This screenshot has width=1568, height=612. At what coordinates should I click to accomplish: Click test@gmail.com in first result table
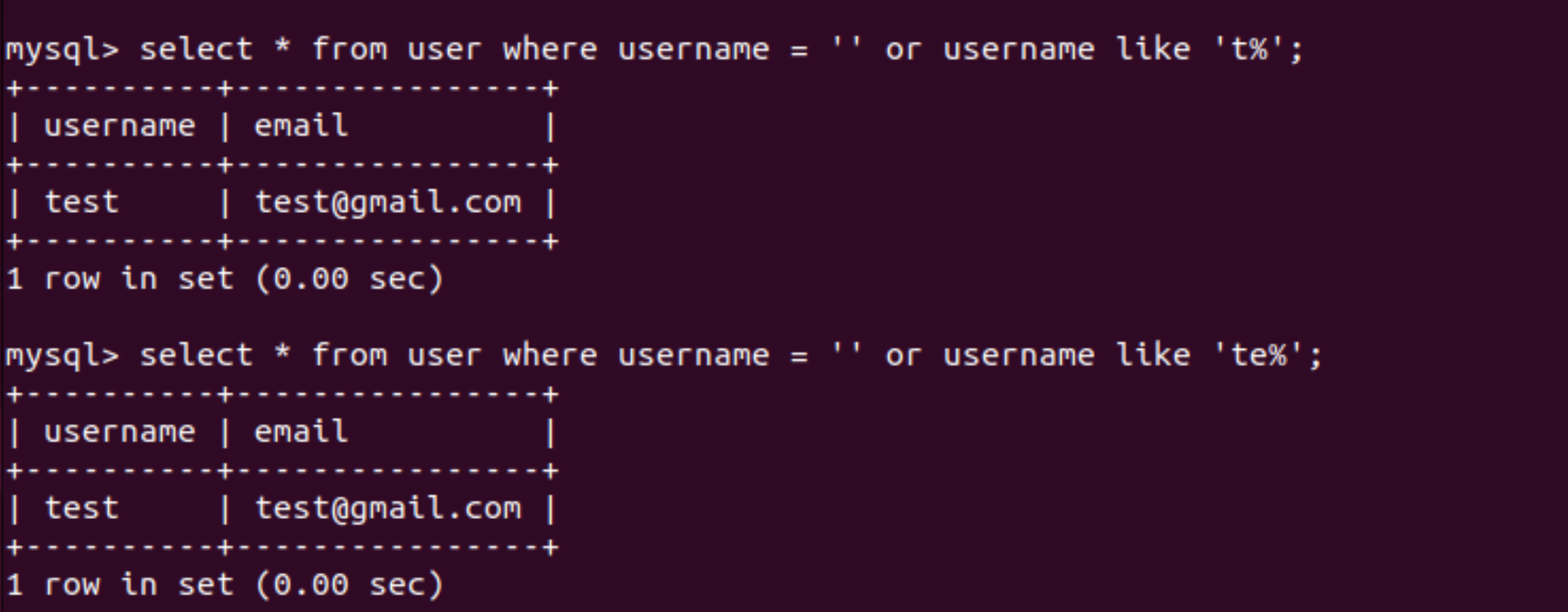click(x=388, y=203)
